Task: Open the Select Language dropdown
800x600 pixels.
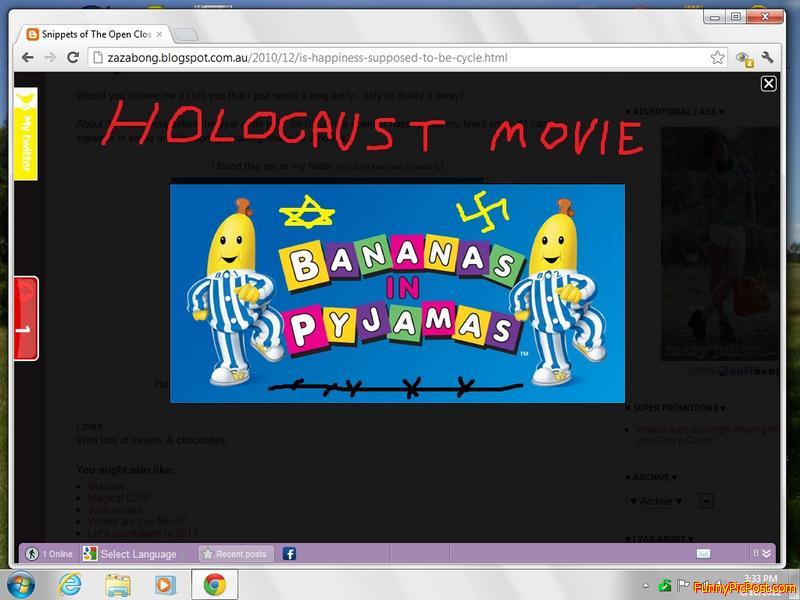Action: [x=138, y=554]
